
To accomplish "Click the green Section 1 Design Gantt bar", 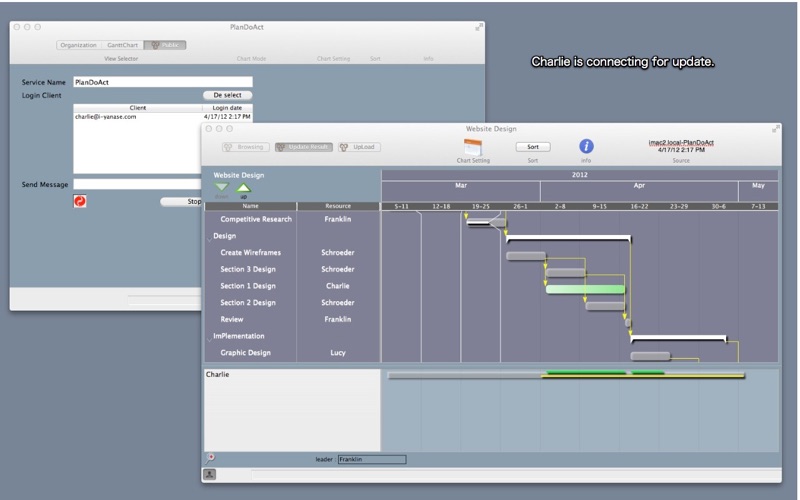I will [x=585, y=289].
